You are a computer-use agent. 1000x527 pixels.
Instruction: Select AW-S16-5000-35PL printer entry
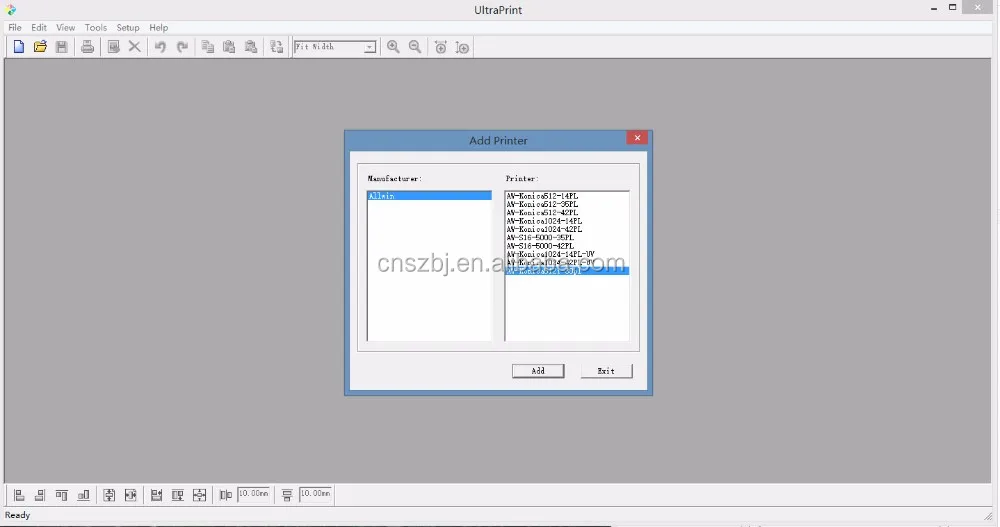pos(540,237)
